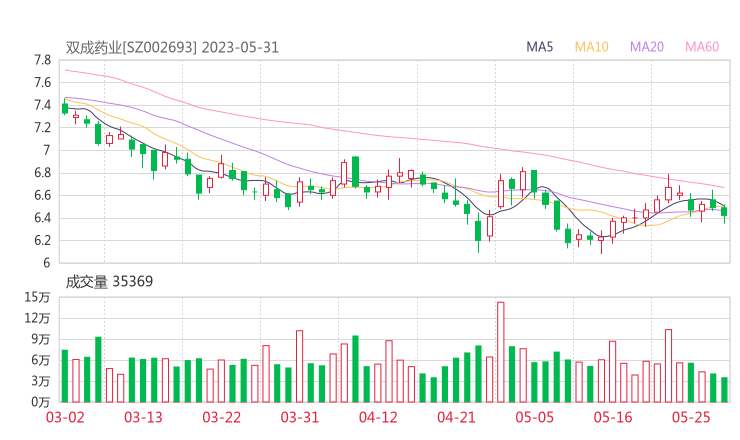This screenshot has height=440, width=740.
Task: Select the last green volume bar on the right
Action: tap(724, 390)
